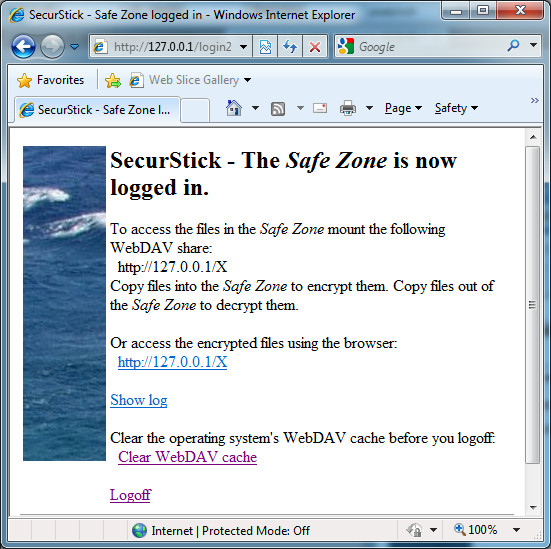
Task: Click the Read Mail icon
Action: click(x=320, y=108)
